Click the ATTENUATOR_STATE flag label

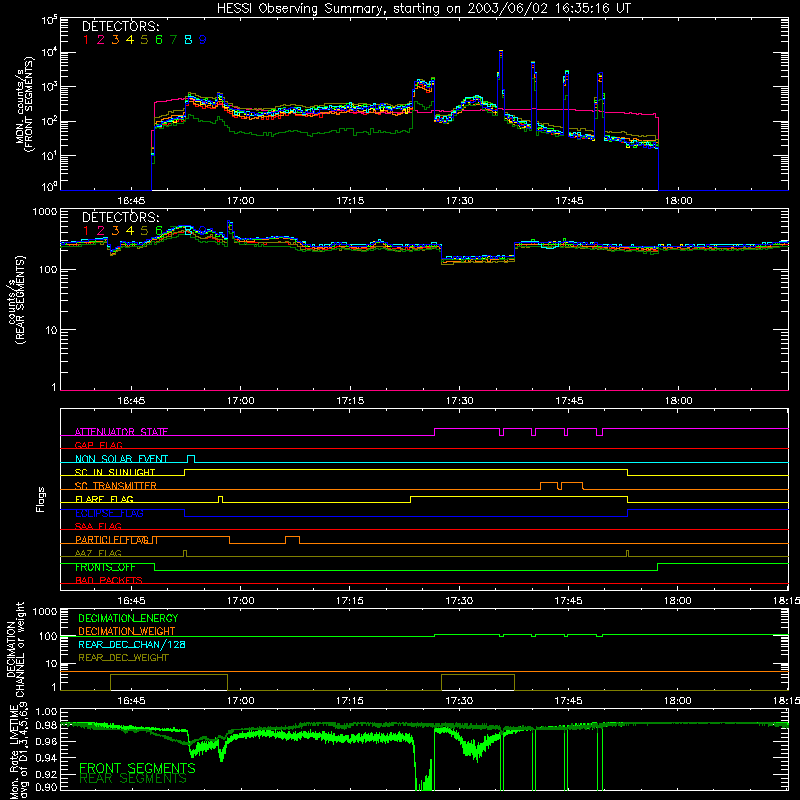pos(121,432)
